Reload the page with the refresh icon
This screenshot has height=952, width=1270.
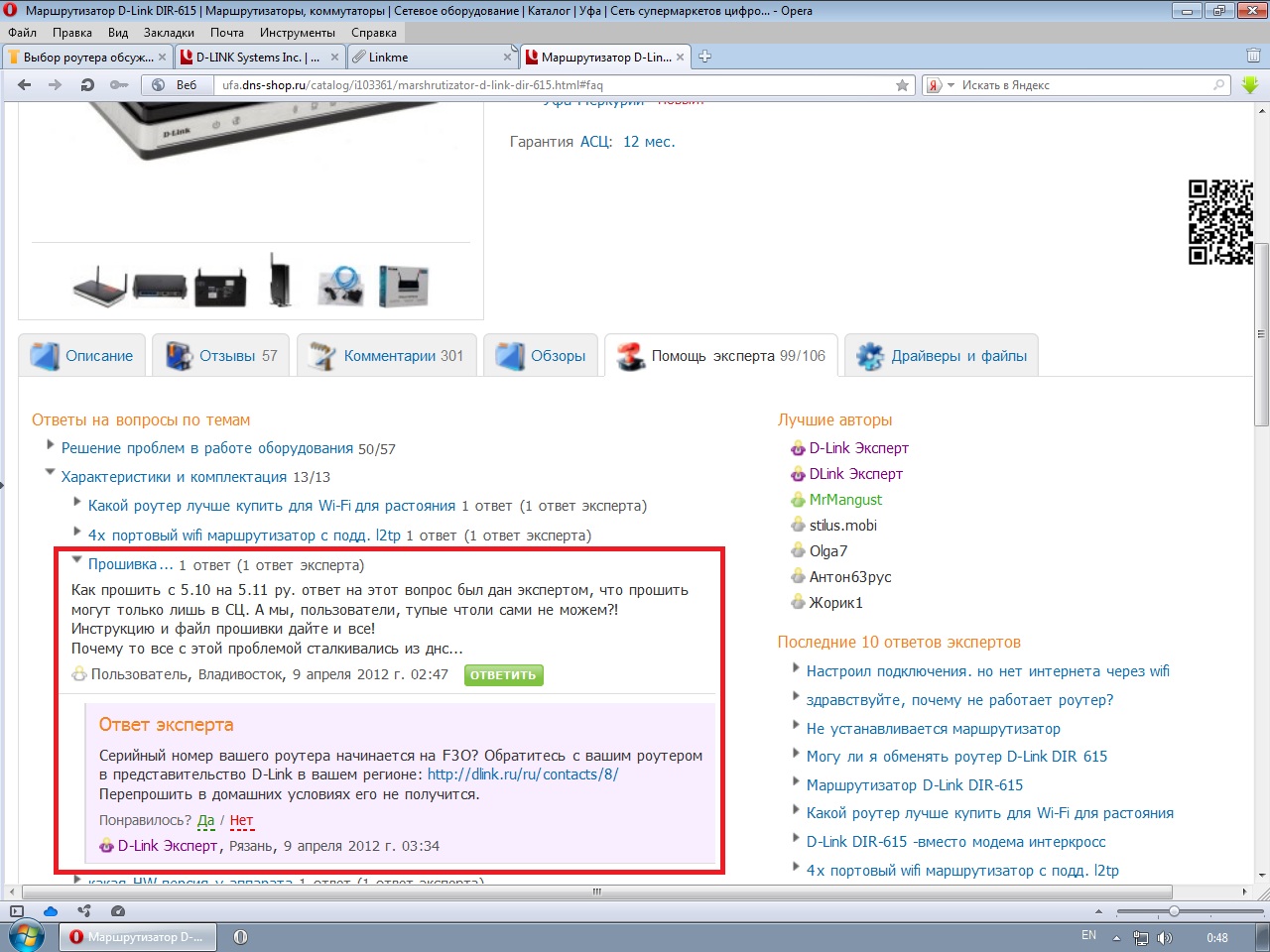click(x=87, y=85)
